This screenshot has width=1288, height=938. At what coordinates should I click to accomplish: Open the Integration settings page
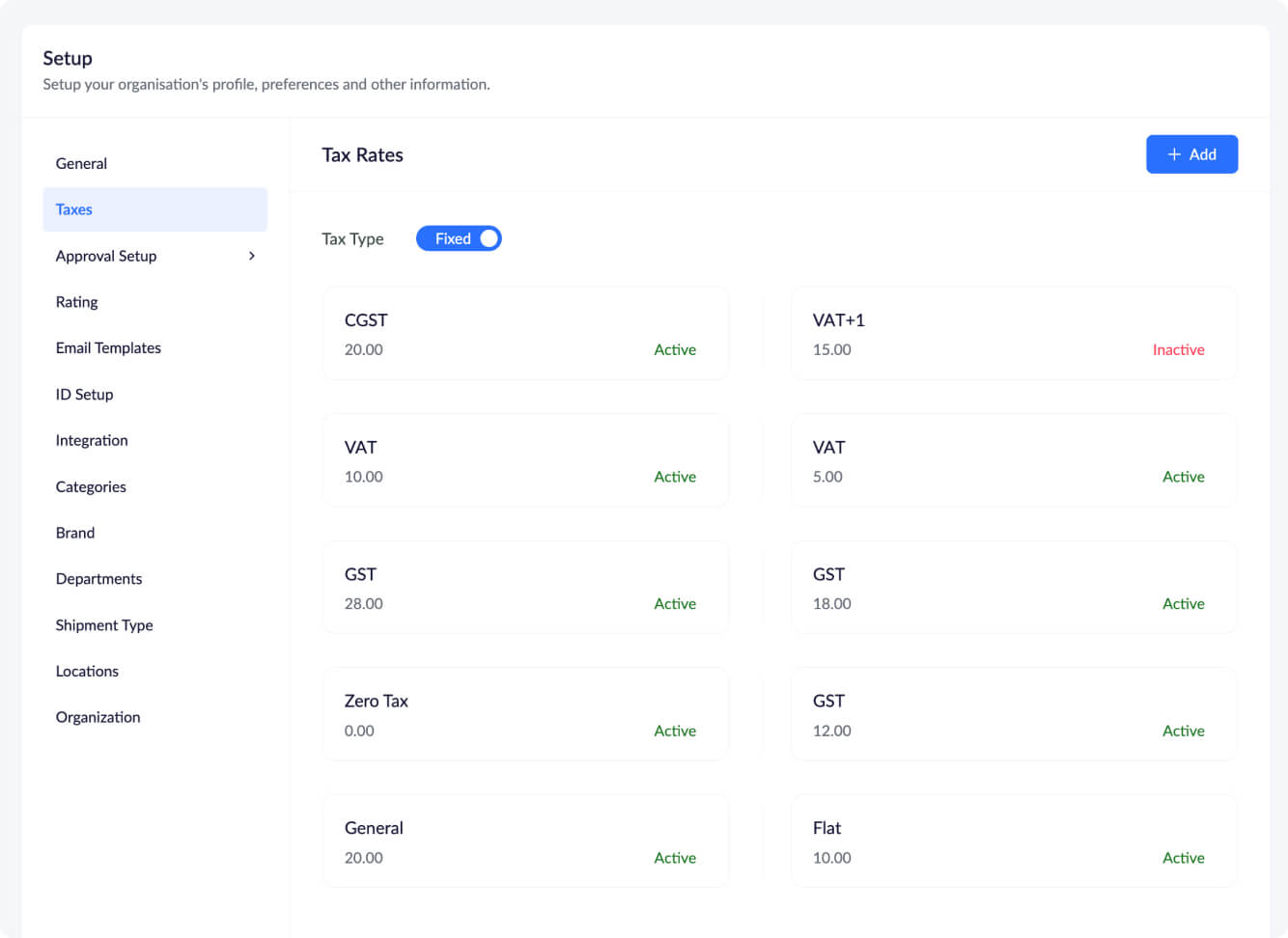pos(92,440)
